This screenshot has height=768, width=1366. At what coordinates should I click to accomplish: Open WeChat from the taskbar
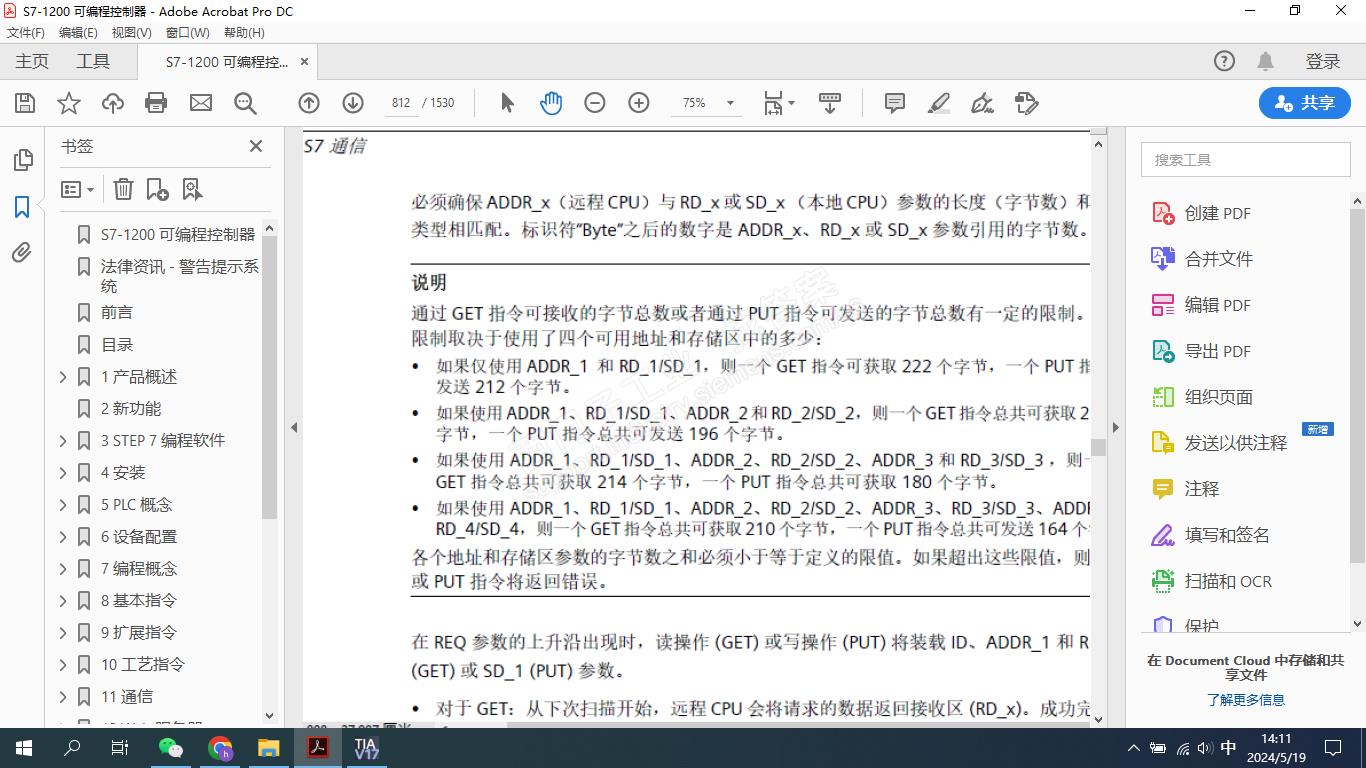point(171,748)
